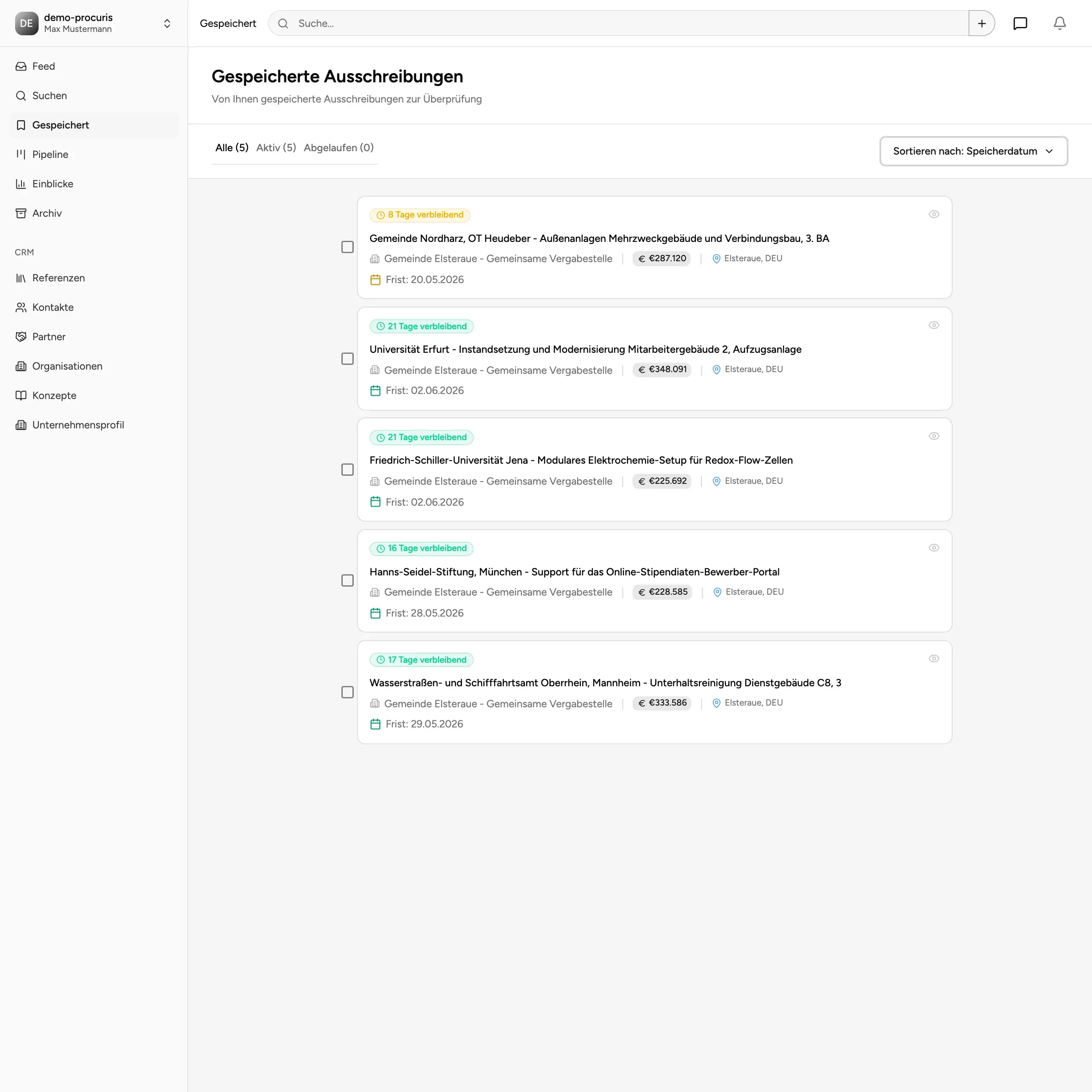Open Pipeline via its kanban icon
This screenshot has height=1092, width=1092.
[x=21, y=154]
